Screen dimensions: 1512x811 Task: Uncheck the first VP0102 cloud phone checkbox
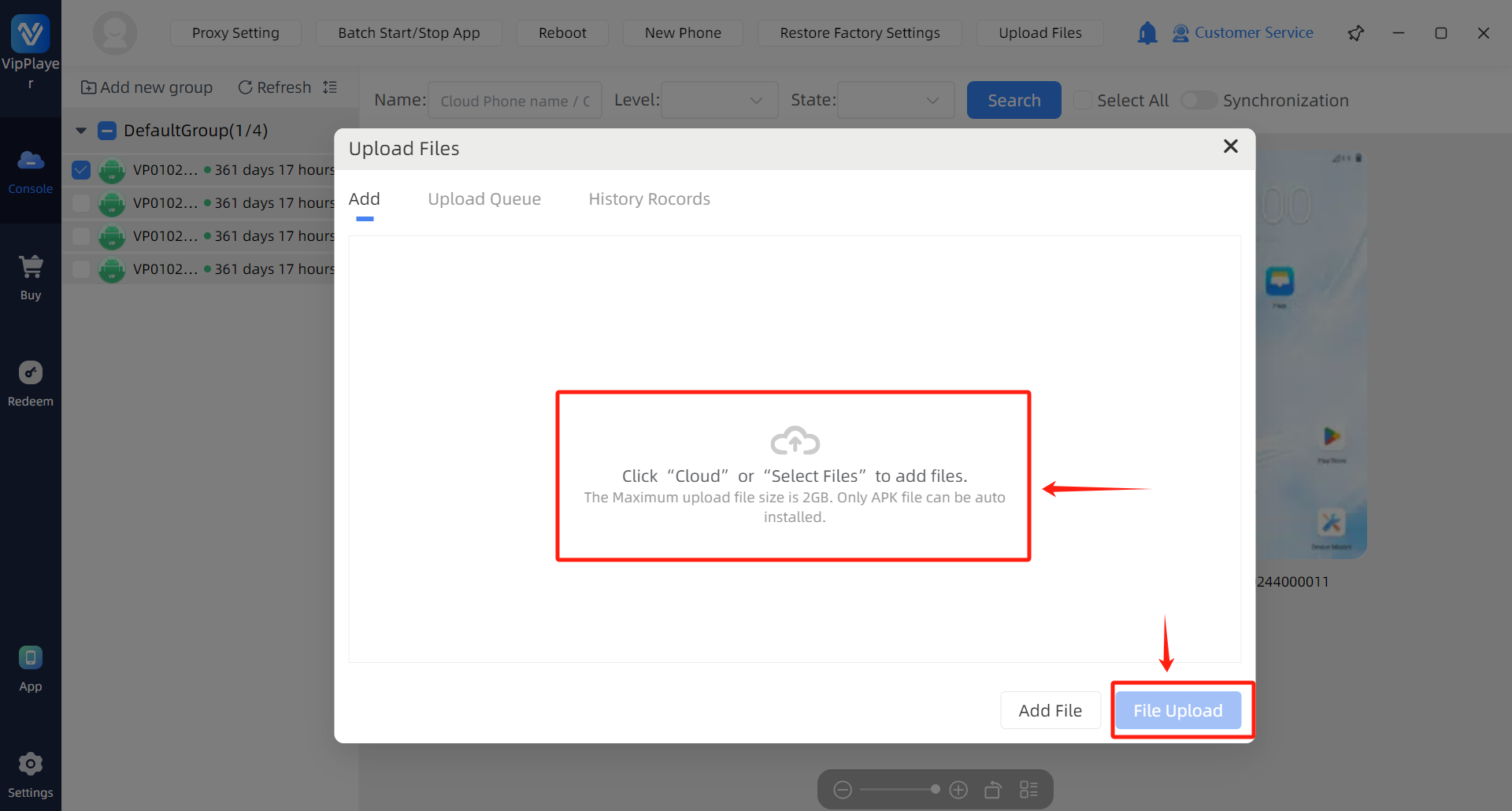81,170
